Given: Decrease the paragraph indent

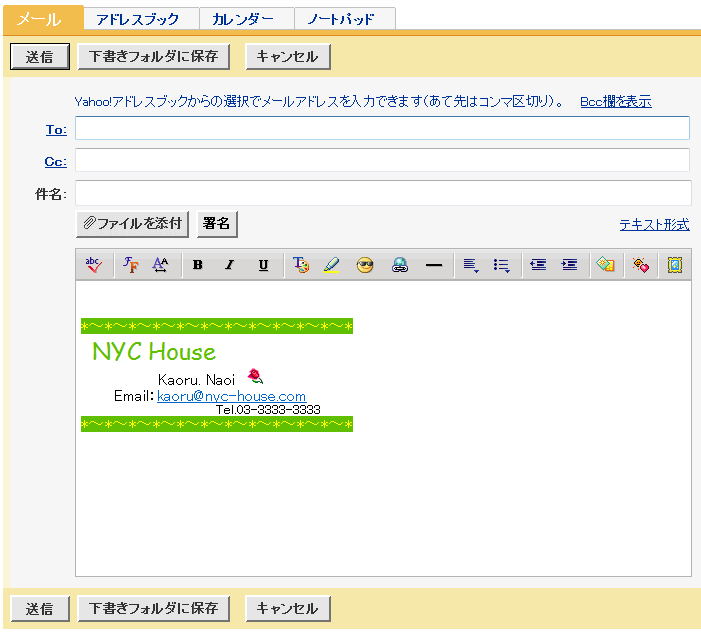Looking at the screenshot, I should pyautogui.click(x=538, y=265).
